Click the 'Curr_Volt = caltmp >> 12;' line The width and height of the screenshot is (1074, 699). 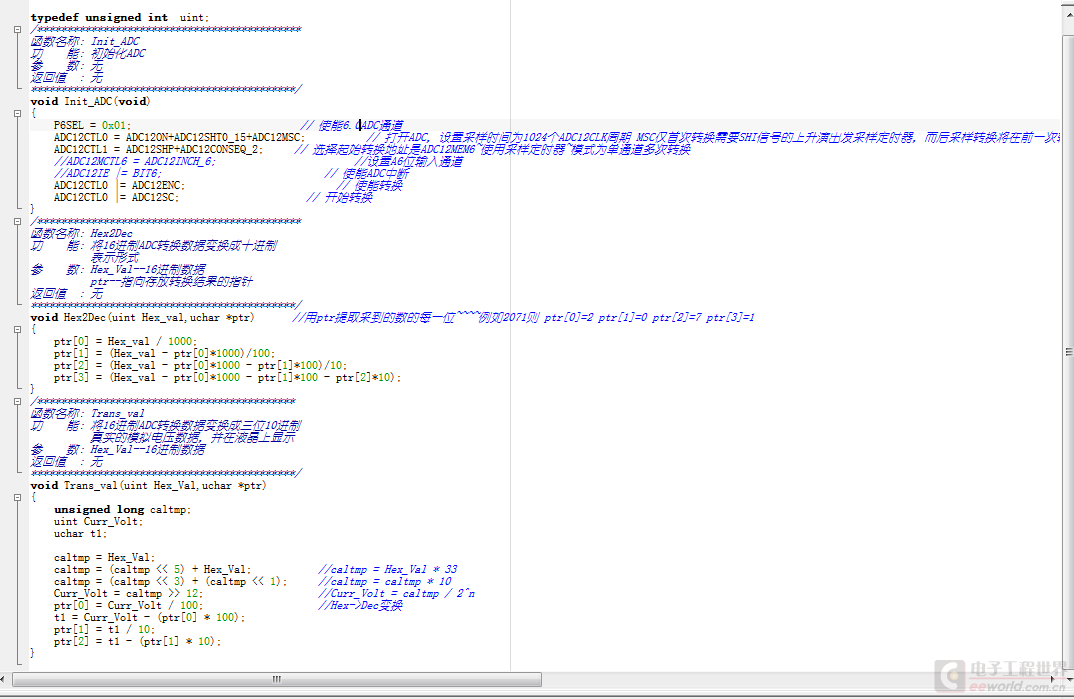pos(128,594)
